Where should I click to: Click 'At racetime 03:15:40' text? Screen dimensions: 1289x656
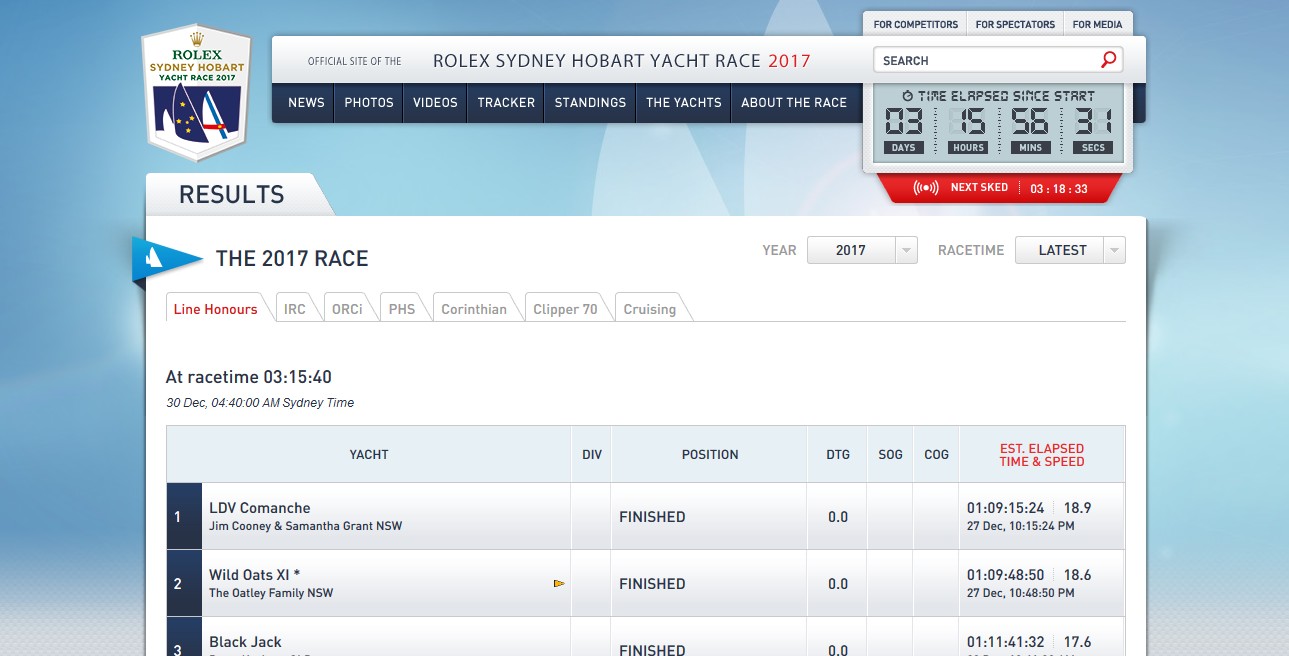(249, 377)
